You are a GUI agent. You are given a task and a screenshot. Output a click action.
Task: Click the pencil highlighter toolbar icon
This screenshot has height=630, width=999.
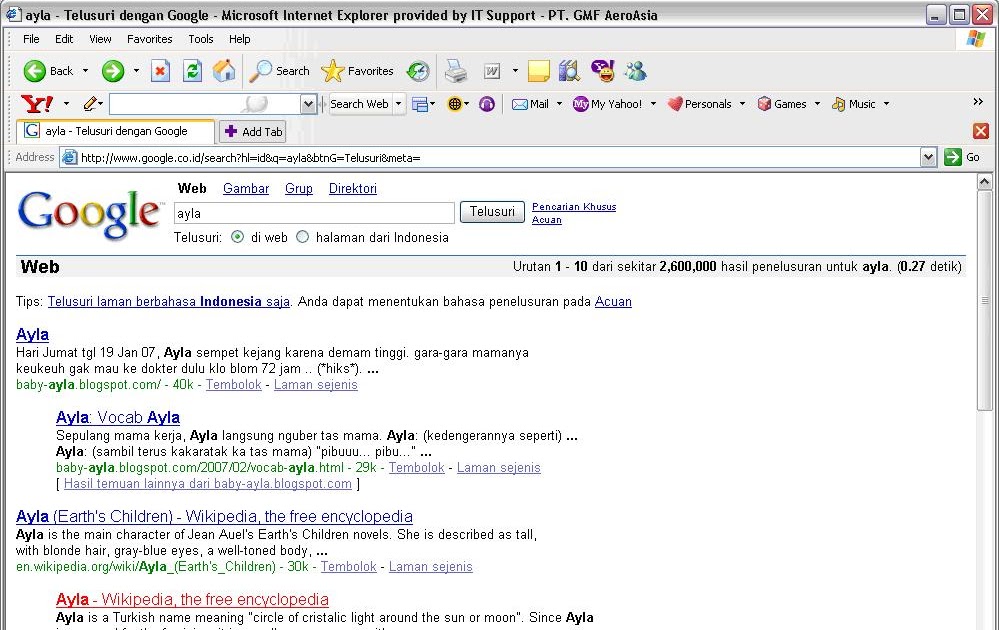90,104
